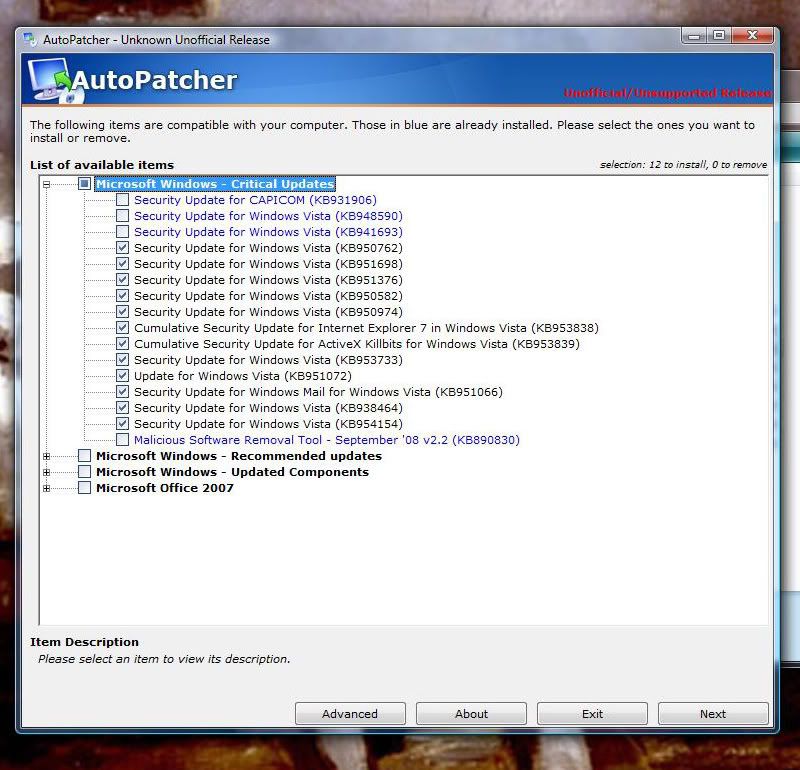Select Update for Windows Vista (KB951072) text

coord(243,376)
